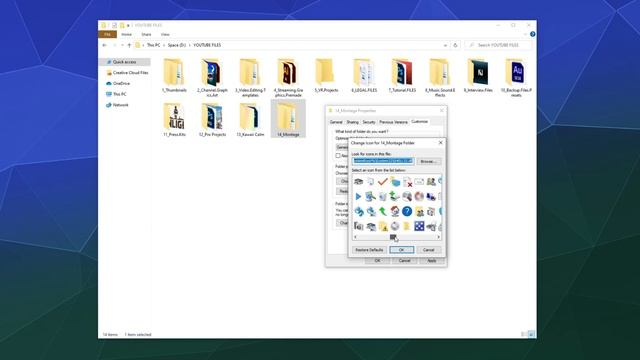Select Network in navigation pane

coord(117,105)
